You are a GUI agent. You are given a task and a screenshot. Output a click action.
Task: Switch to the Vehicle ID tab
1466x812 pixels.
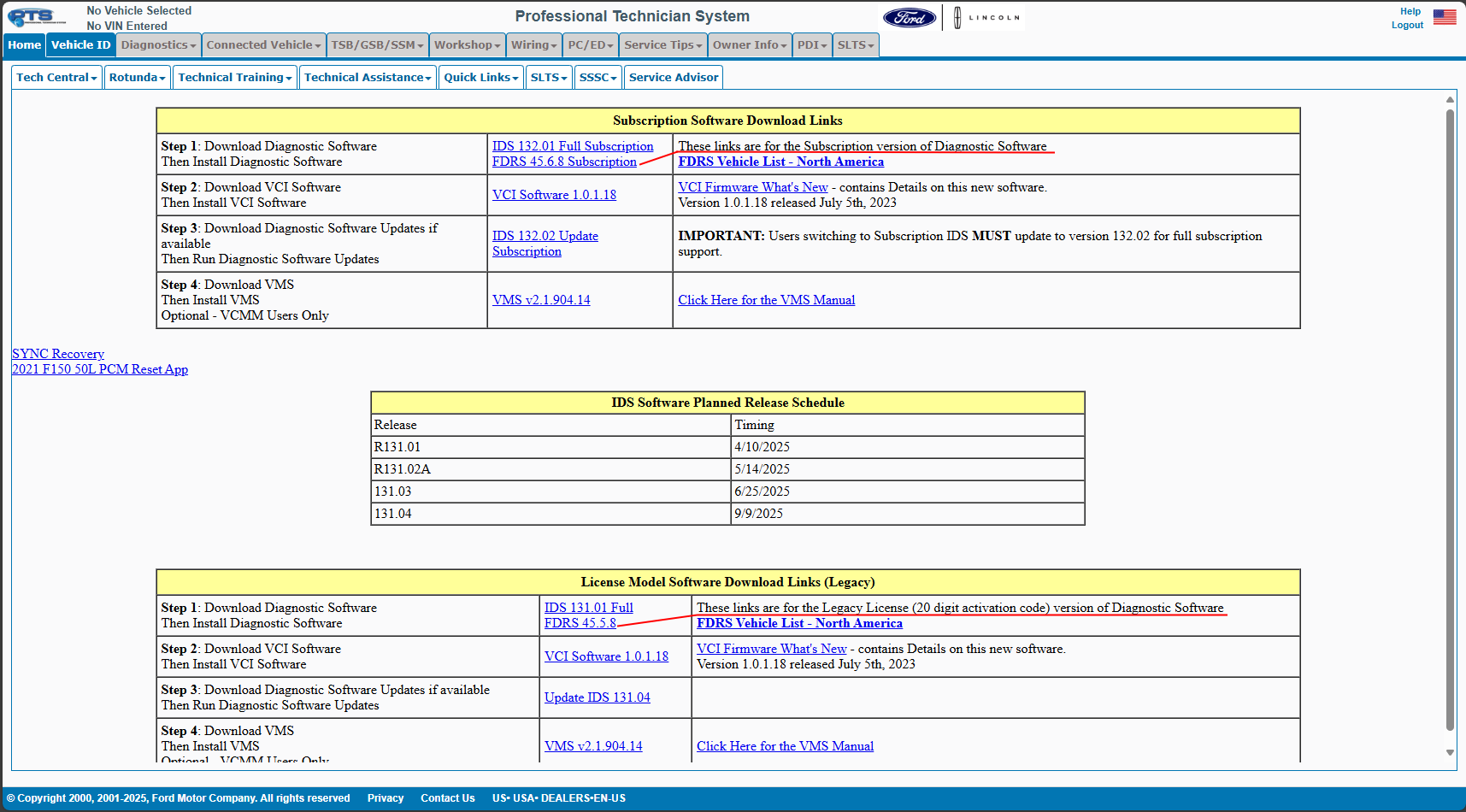(80, 45)
